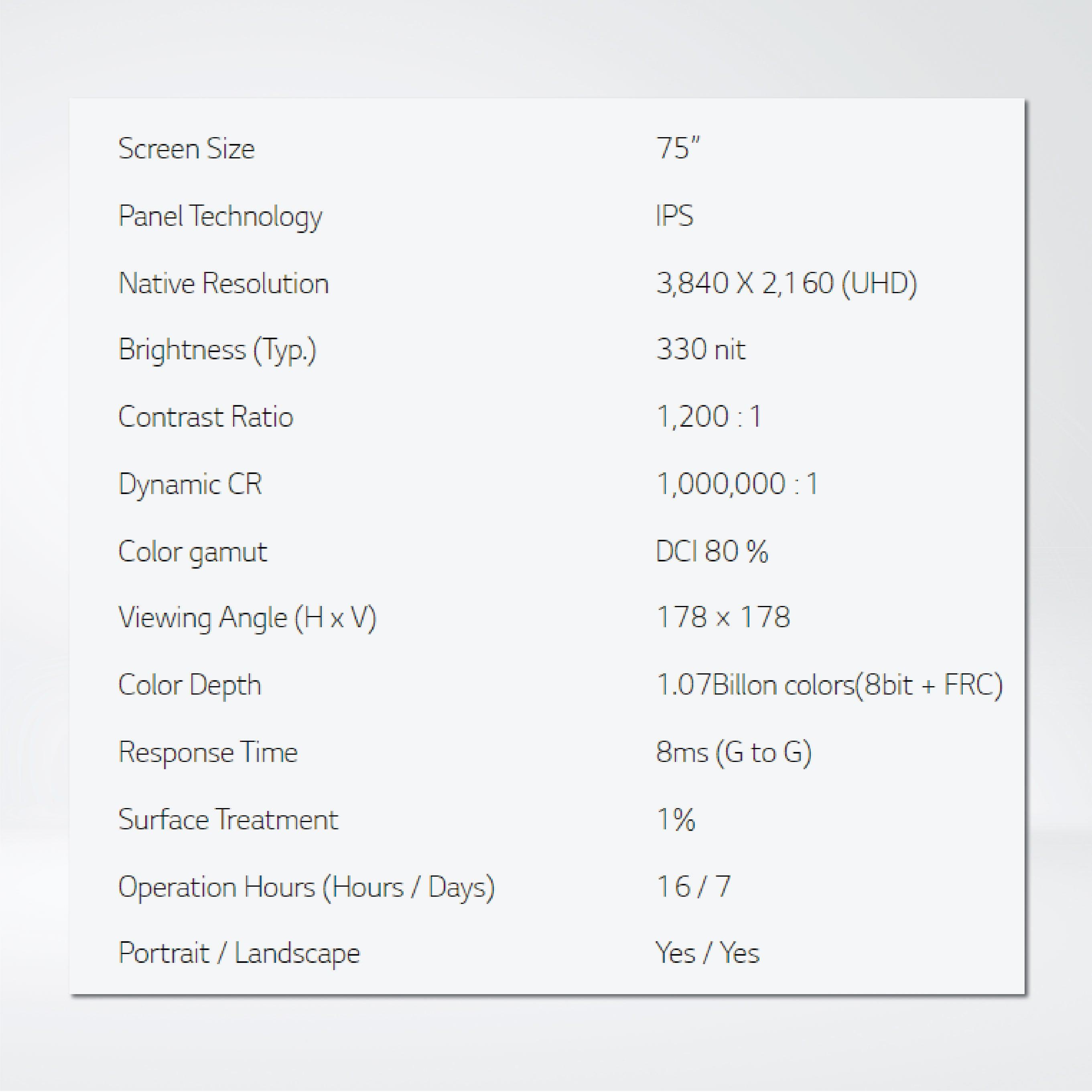The height and width of the screenshot is (1092, 1092).
Task: Click the Response Time label
Action: click(207, 752)
